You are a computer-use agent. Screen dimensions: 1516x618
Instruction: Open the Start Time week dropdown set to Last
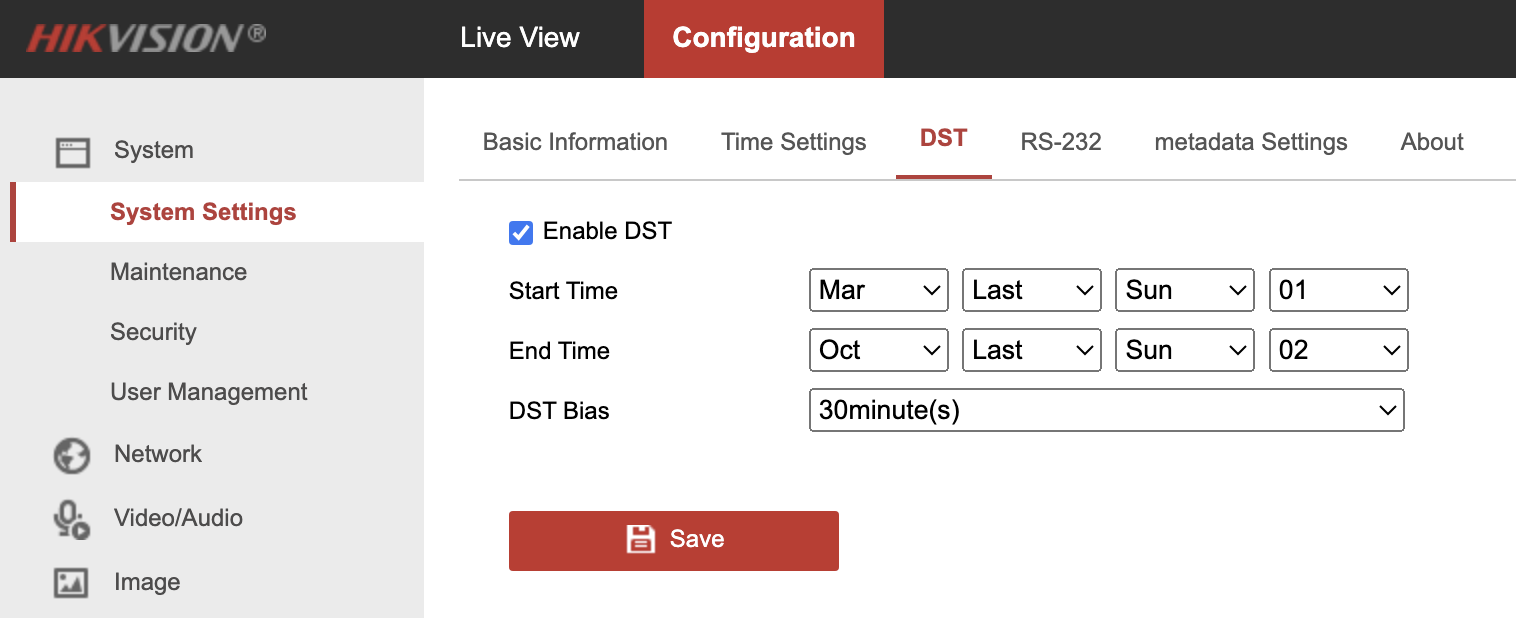pyautogui.click(x=1031, y=291)
